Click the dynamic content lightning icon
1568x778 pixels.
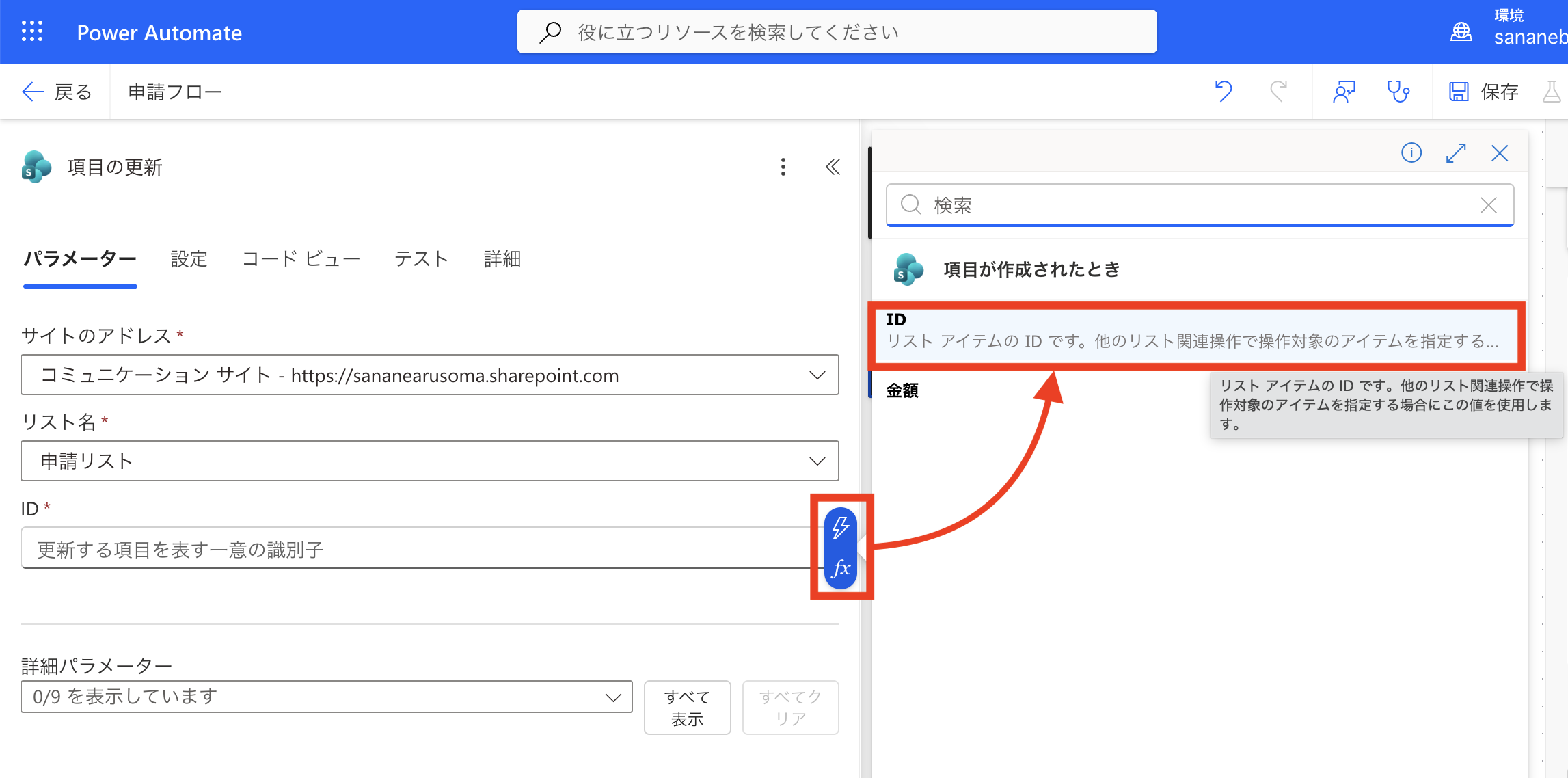click(x=841, y=526)
